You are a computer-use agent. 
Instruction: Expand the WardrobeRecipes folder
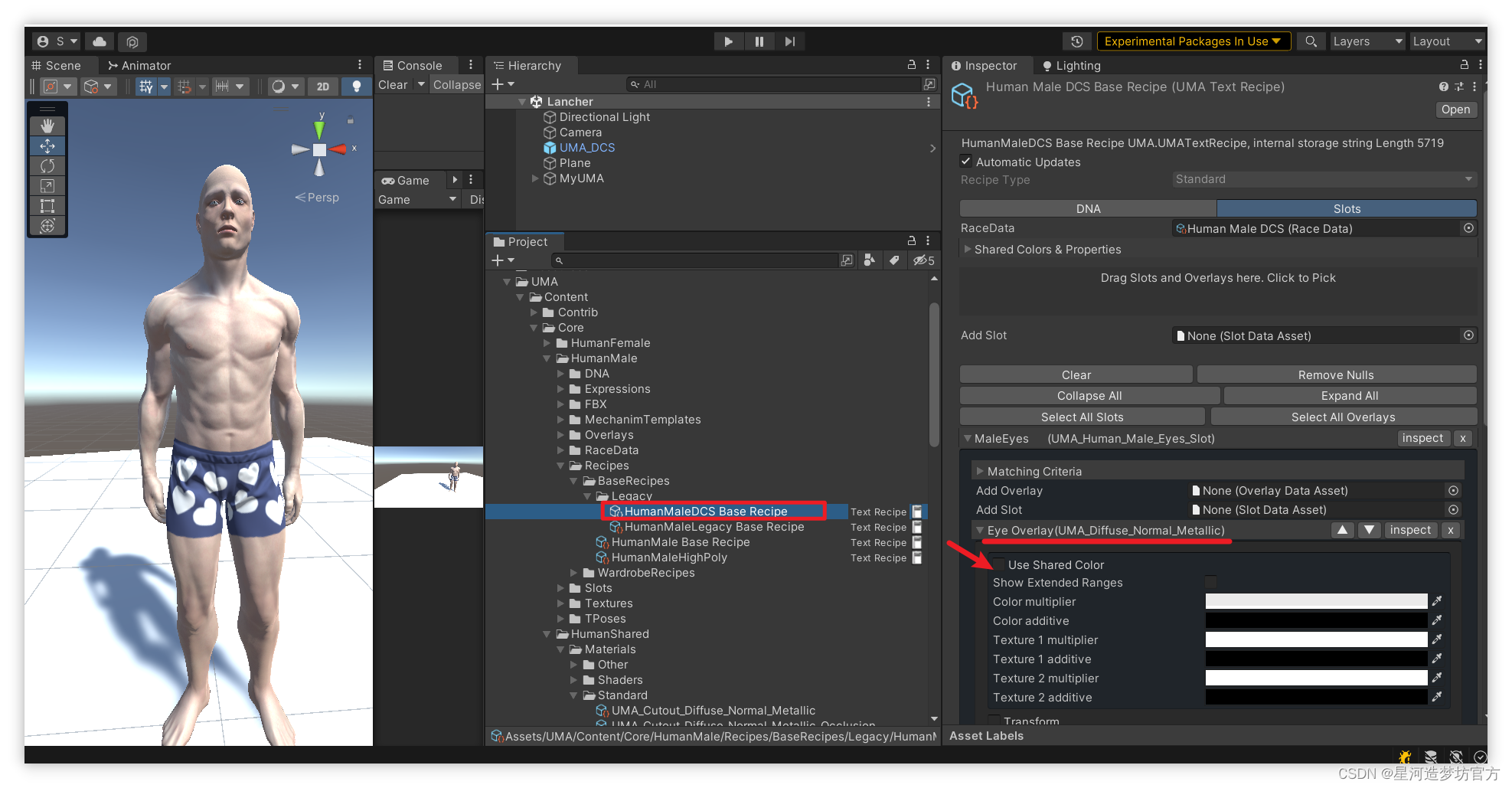[574, 573]
